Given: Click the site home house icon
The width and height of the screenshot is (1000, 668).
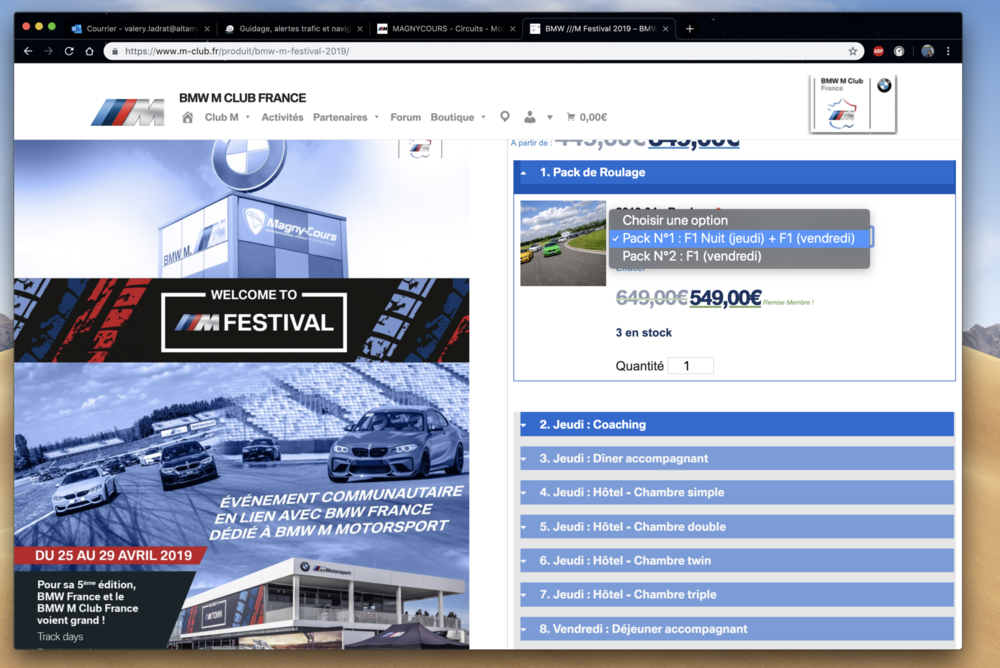Looking at the screenshot, I should pos(188,117).
